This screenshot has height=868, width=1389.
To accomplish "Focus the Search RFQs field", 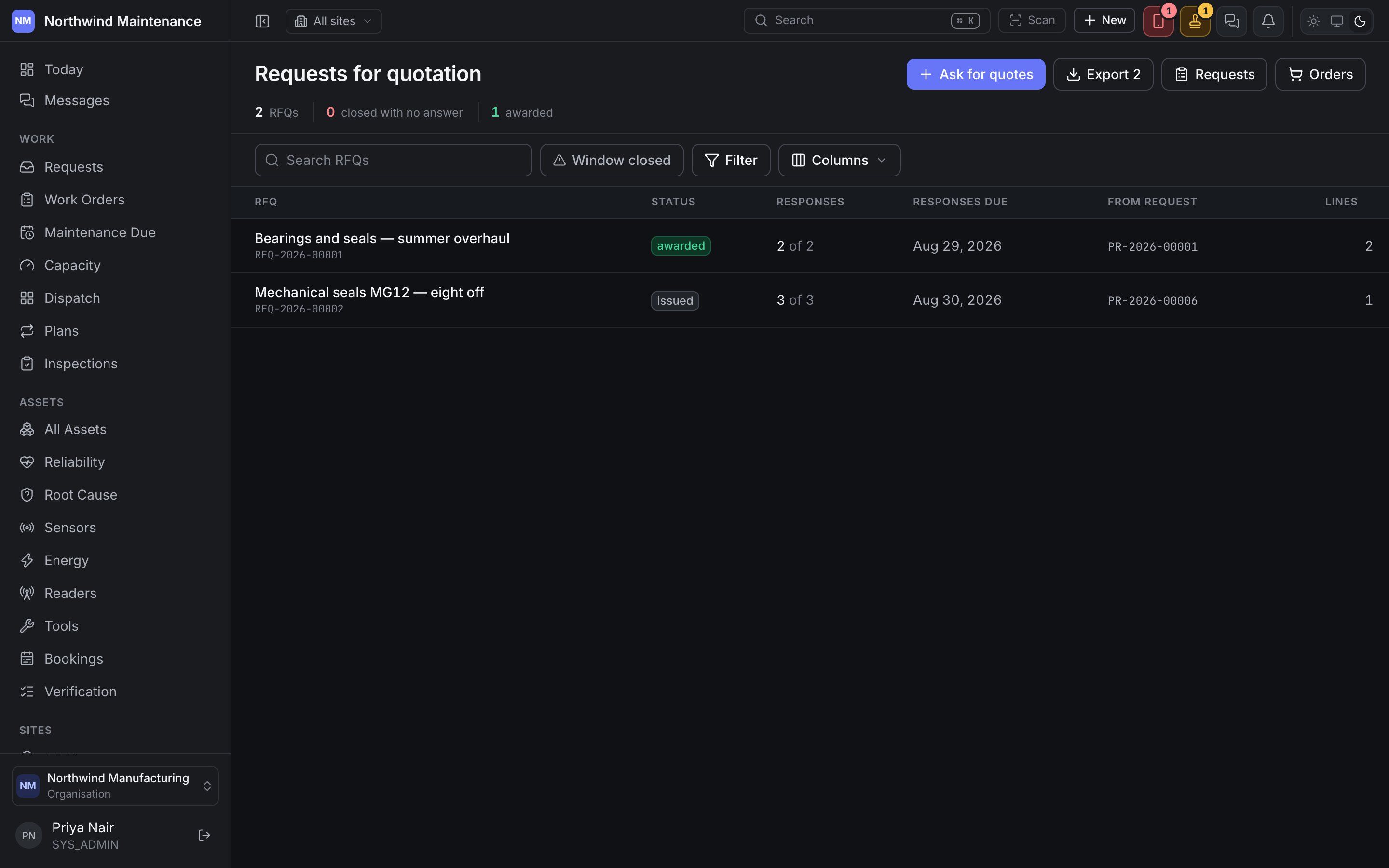I will coord(393,160).
